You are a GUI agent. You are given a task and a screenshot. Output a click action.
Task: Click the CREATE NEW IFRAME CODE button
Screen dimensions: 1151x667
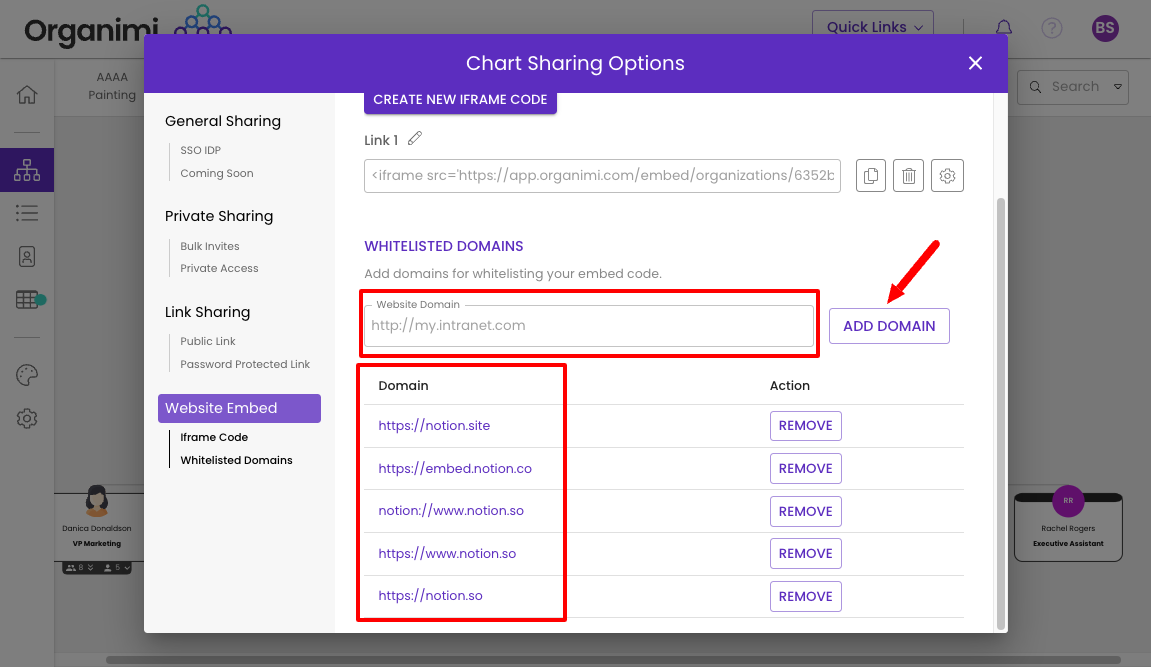click(460, 100)
